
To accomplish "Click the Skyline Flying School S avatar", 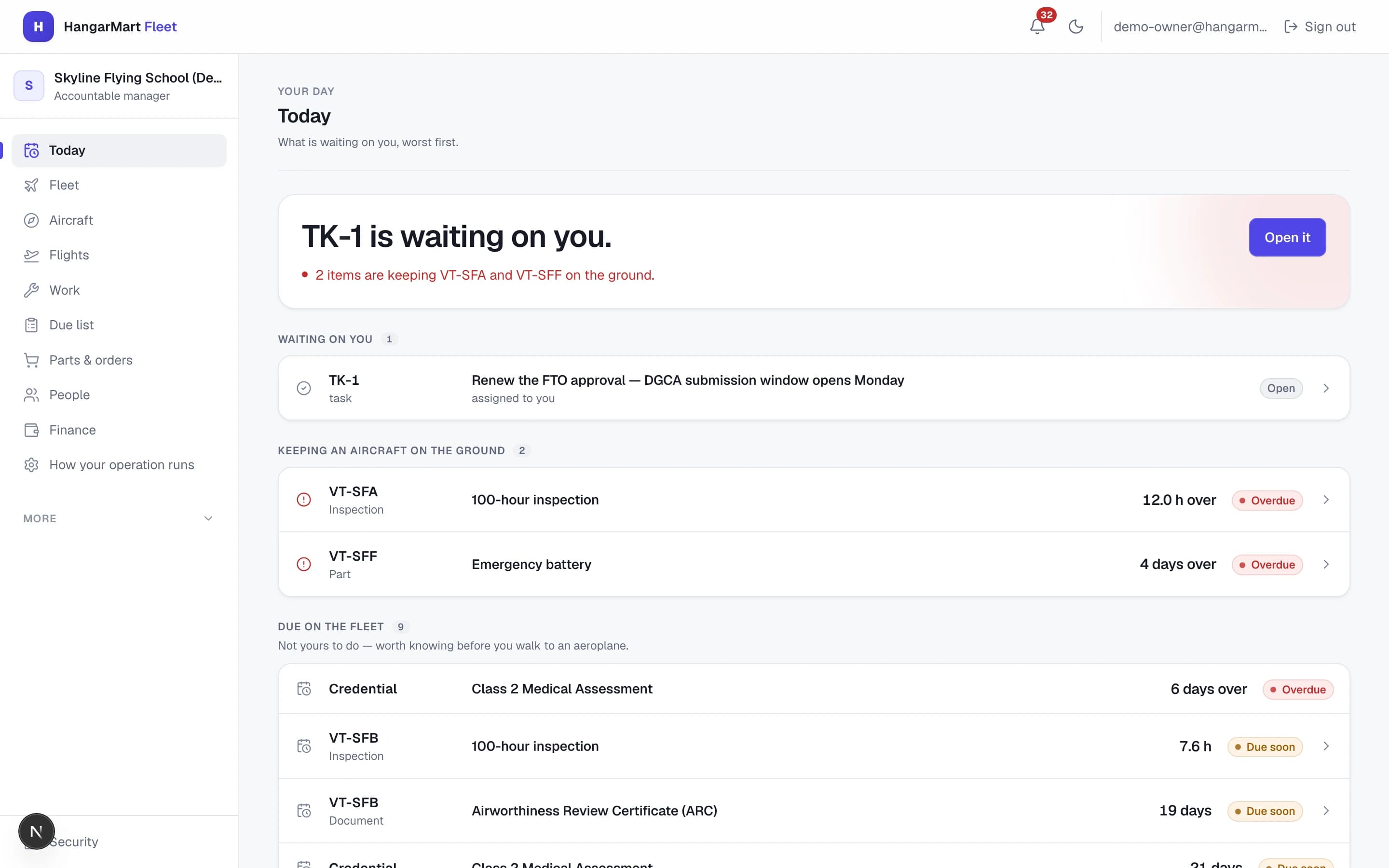I will pyautogui.click(x=29, y=85).
